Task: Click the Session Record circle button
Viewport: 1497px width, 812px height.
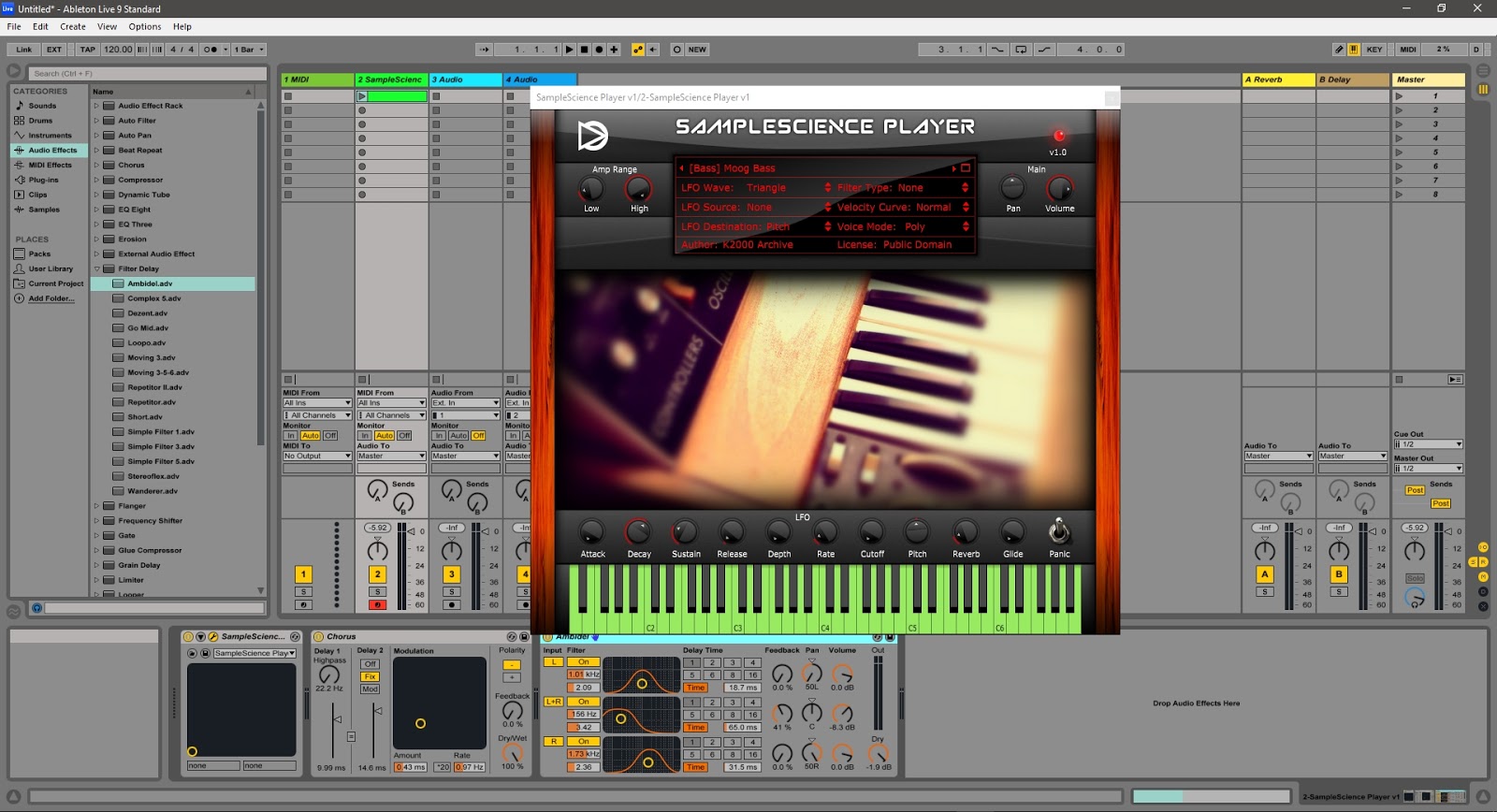Action: click(x=676, y=50)
